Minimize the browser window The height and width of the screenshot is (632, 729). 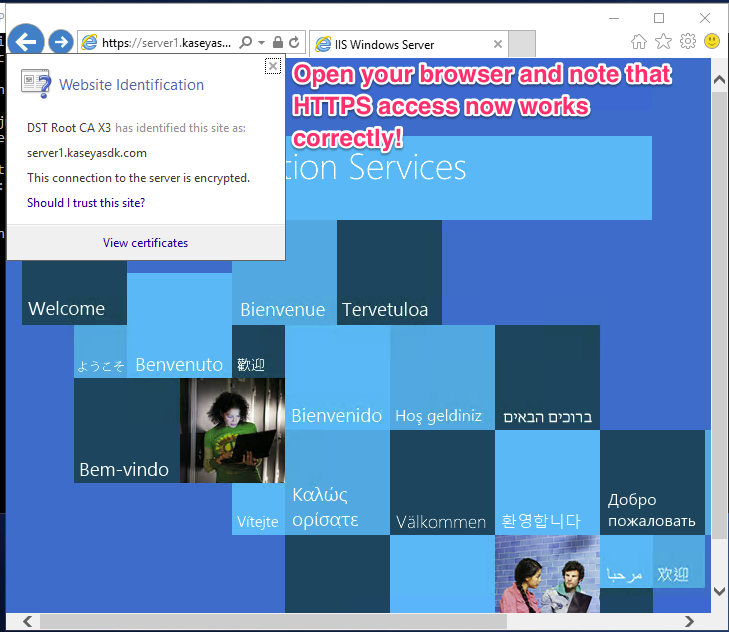[x=614, y=18]
